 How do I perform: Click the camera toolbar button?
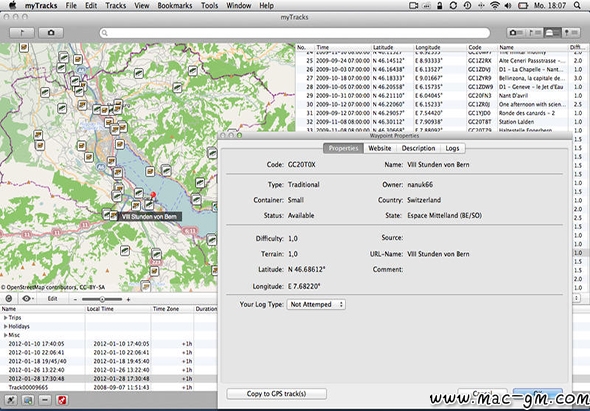tap(51, 33)
